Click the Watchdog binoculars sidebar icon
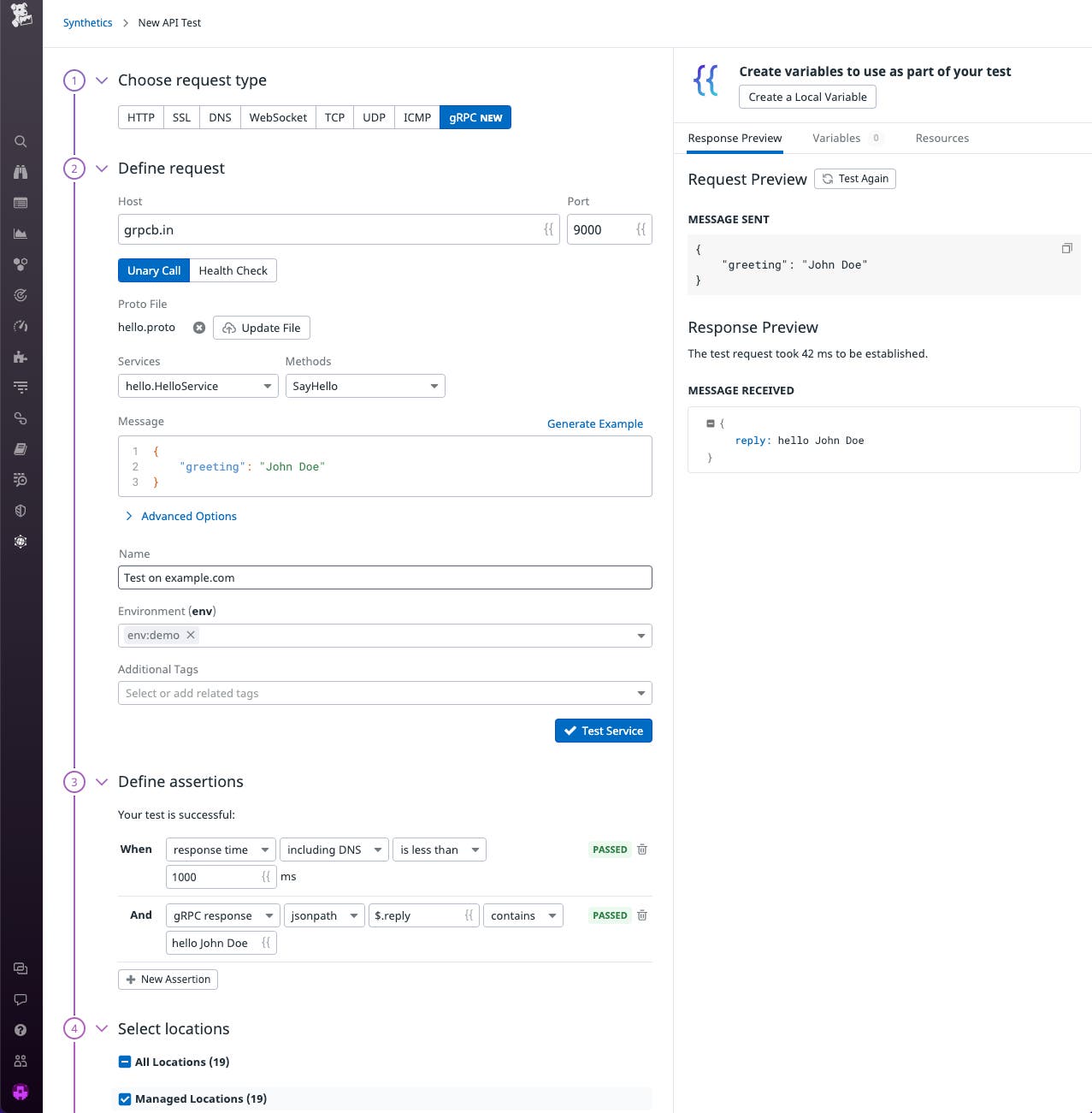Viewport: 1092px width, 1113px height. pos(21,173)
